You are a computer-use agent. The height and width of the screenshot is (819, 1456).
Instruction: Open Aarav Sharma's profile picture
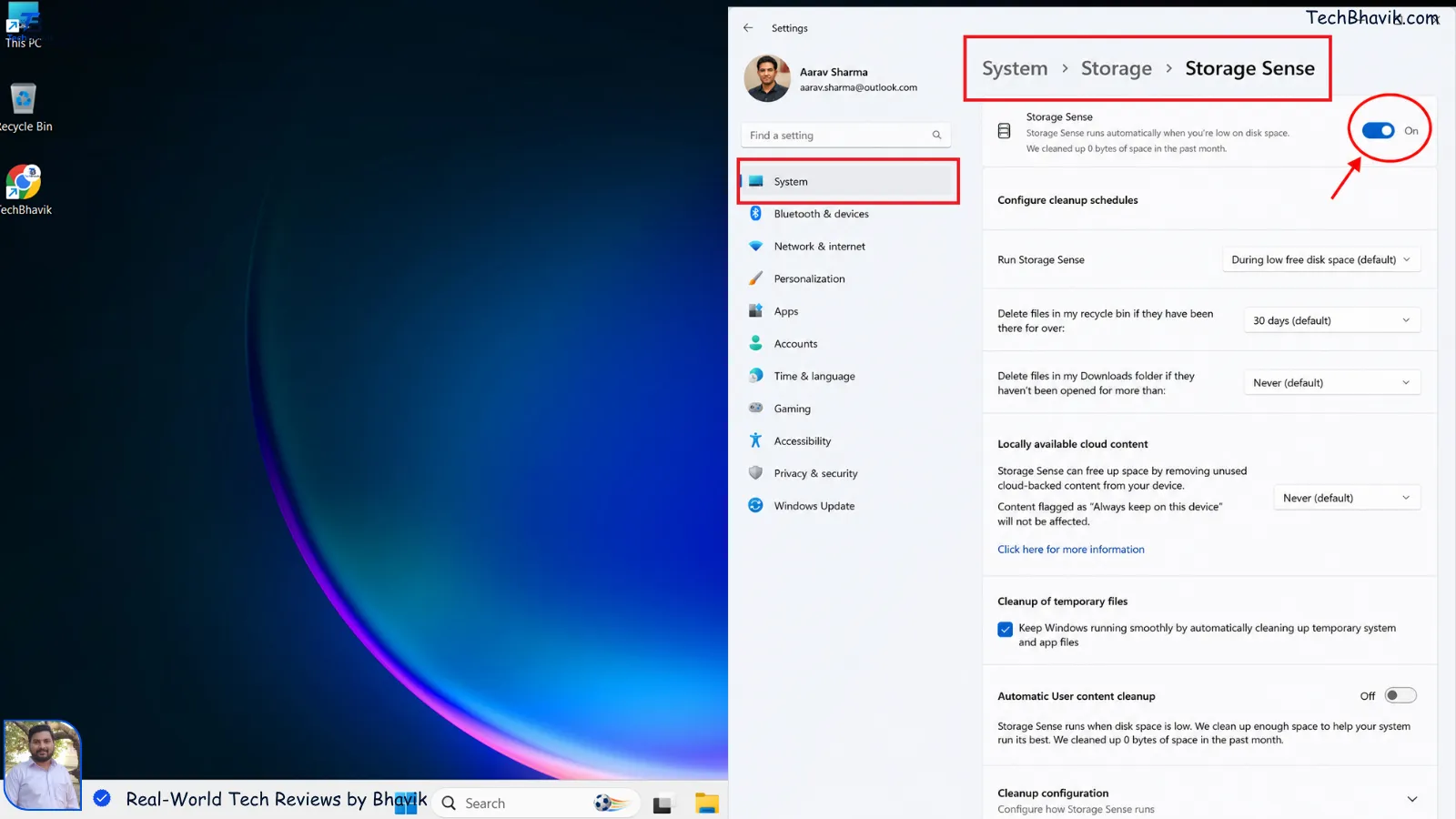tap(767, 78)
